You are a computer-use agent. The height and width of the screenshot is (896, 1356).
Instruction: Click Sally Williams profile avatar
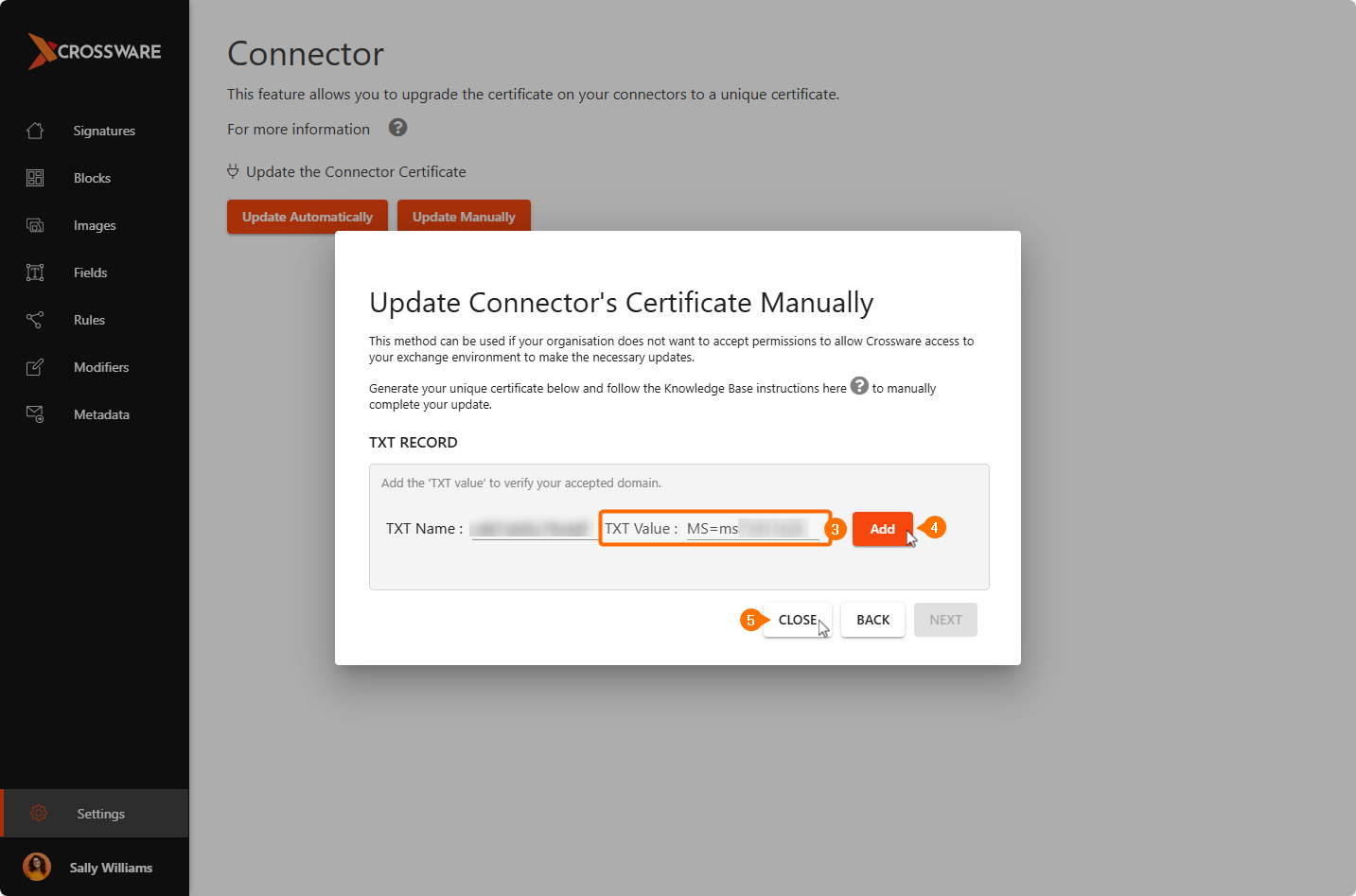coord(37,867)
